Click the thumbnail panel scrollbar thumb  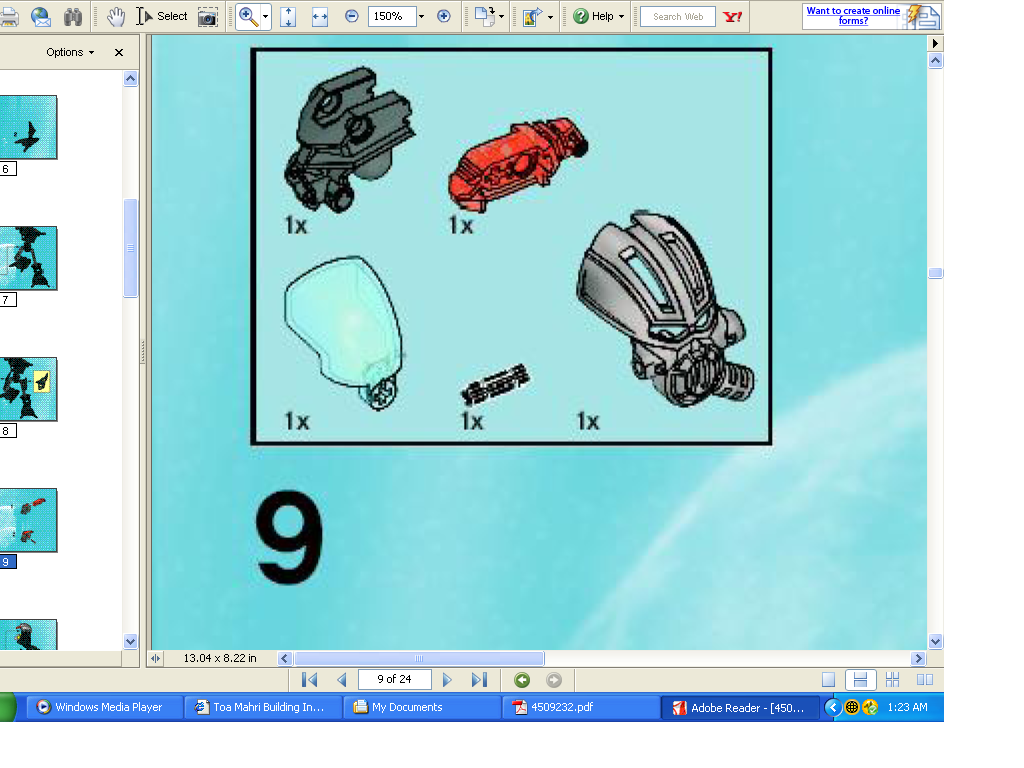131,248
